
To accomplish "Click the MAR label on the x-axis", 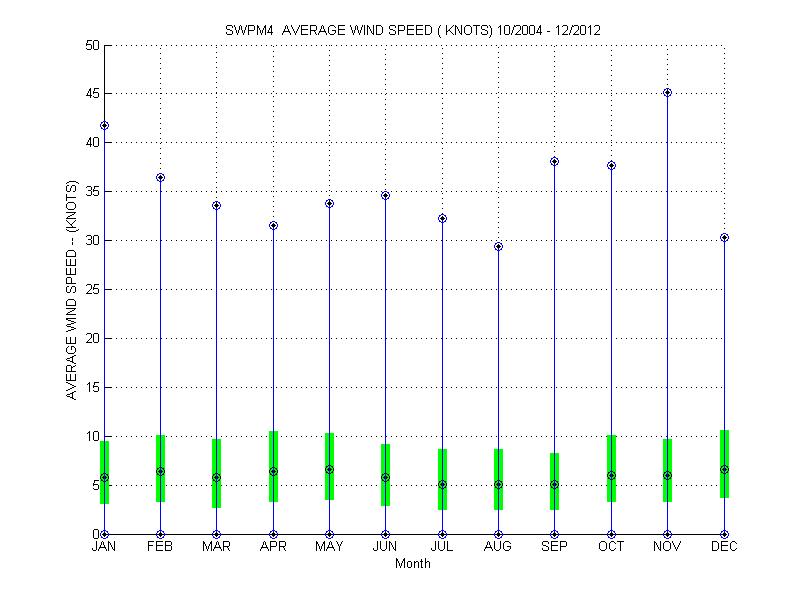I will pos(217,547).
